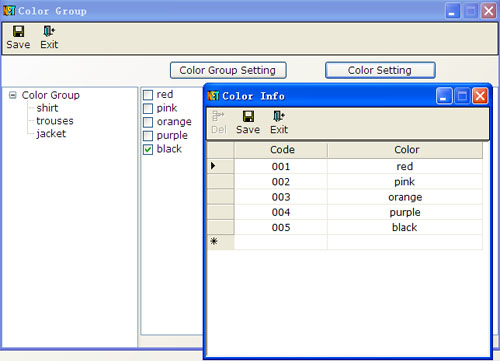Select row header with current-row arrow
Image resolution: width=500 pixels, height=361 pixels.
point(220,166)
